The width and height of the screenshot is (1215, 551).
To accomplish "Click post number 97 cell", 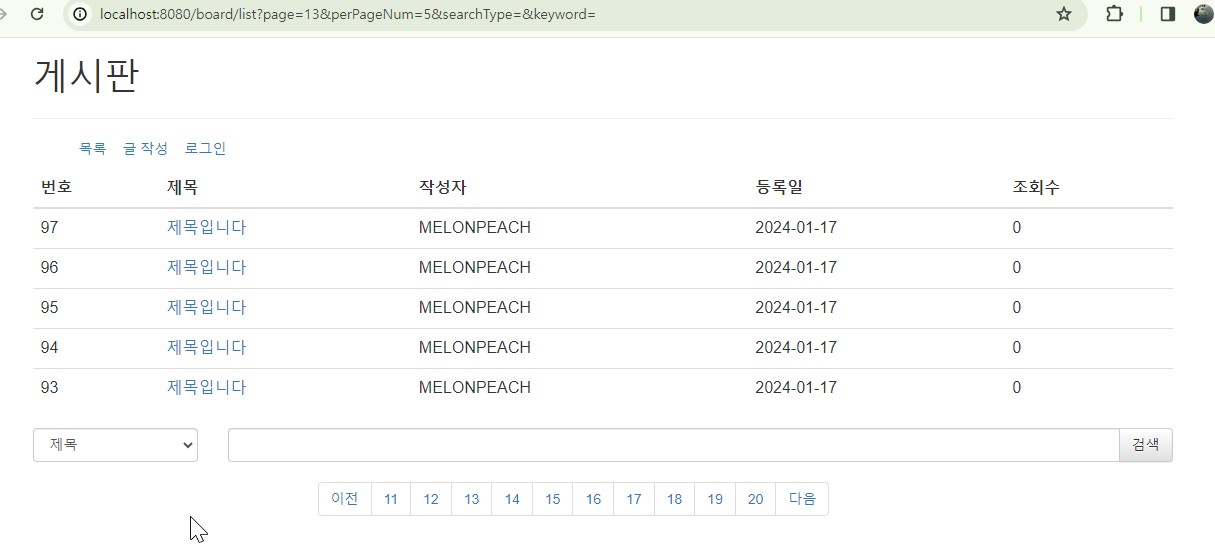I will [x=50, y=227].
